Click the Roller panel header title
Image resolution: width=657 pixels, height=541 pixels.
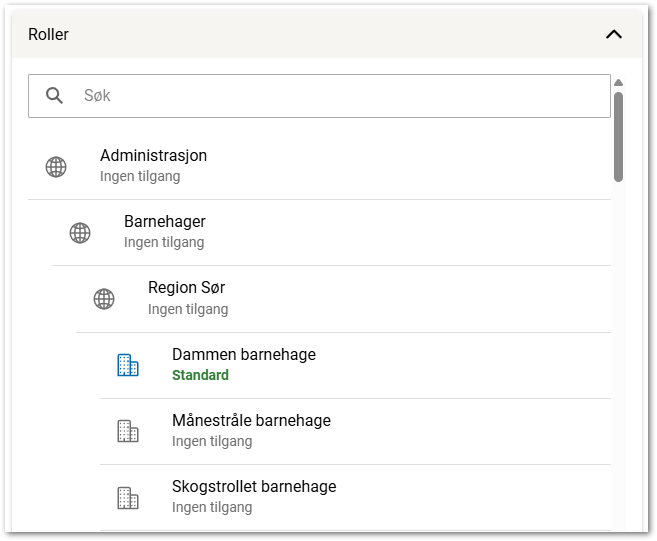49,34
